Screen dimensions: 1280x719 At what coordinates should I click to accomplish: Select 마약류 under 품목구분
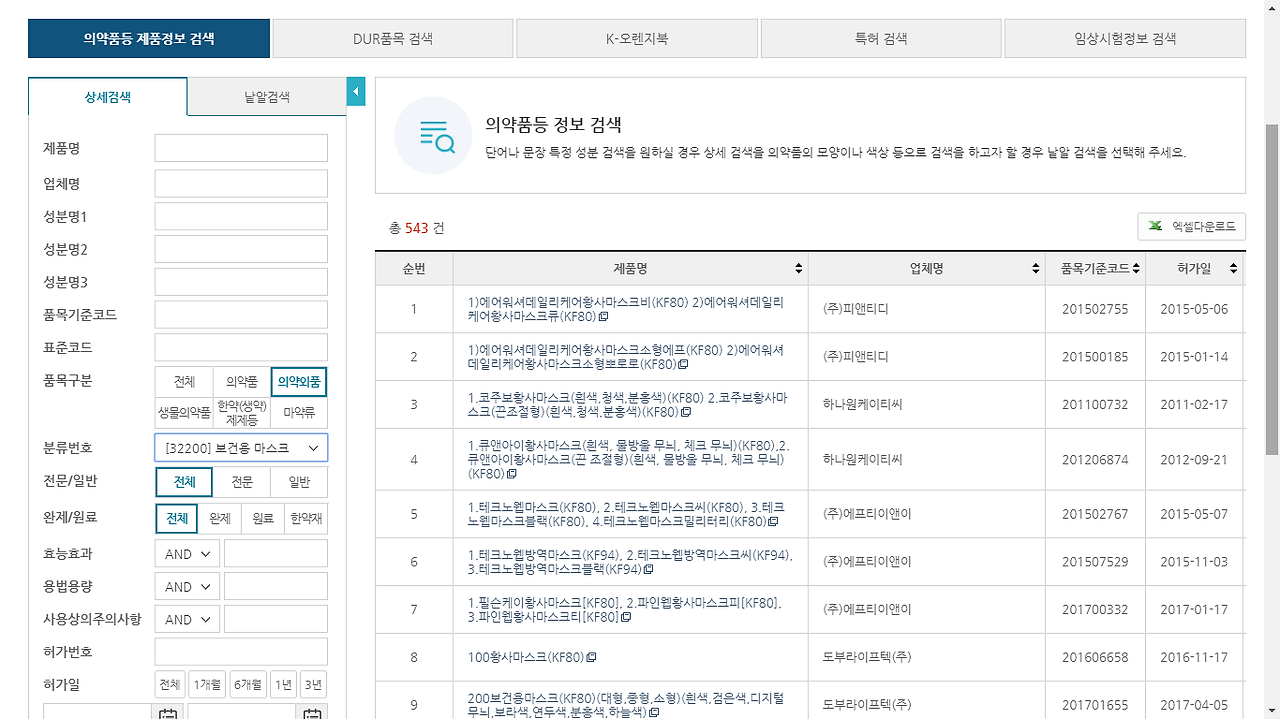click(299, 412)
